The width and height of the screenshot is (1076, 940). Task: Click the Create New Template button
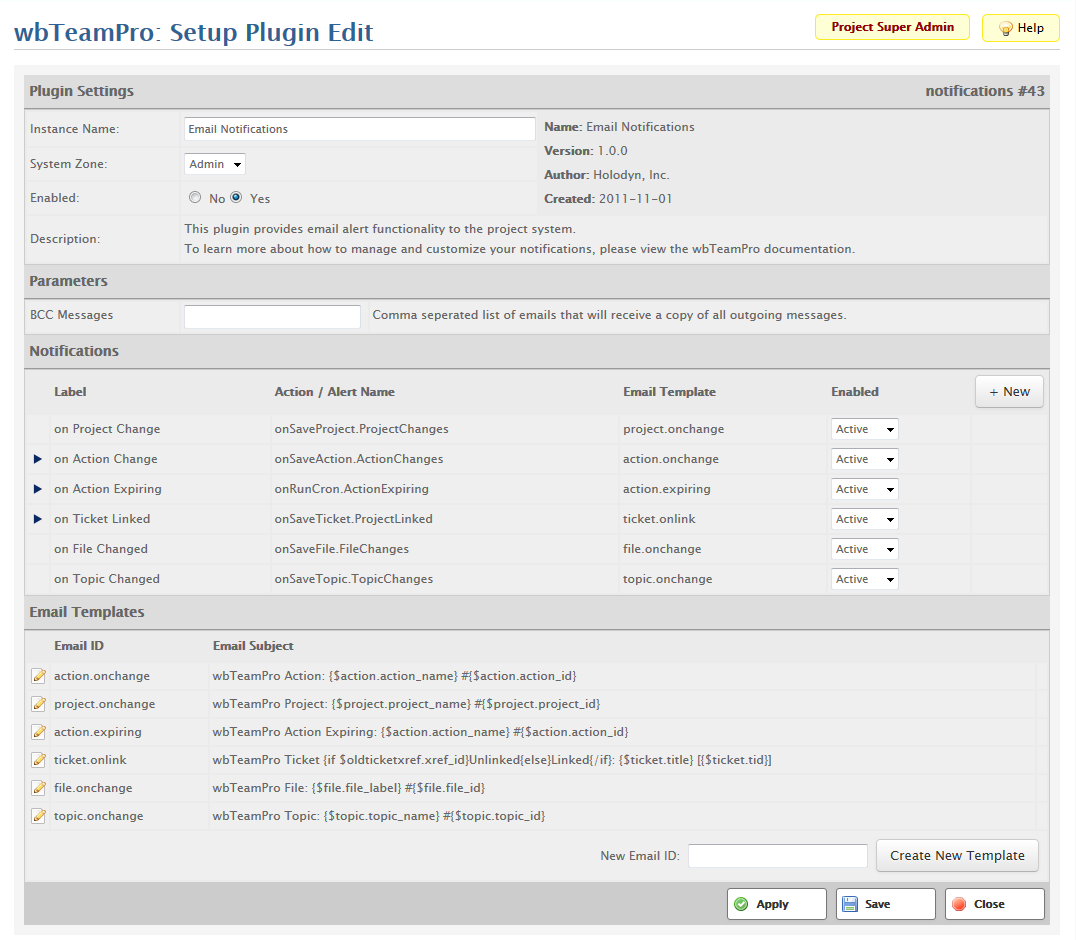957,856
